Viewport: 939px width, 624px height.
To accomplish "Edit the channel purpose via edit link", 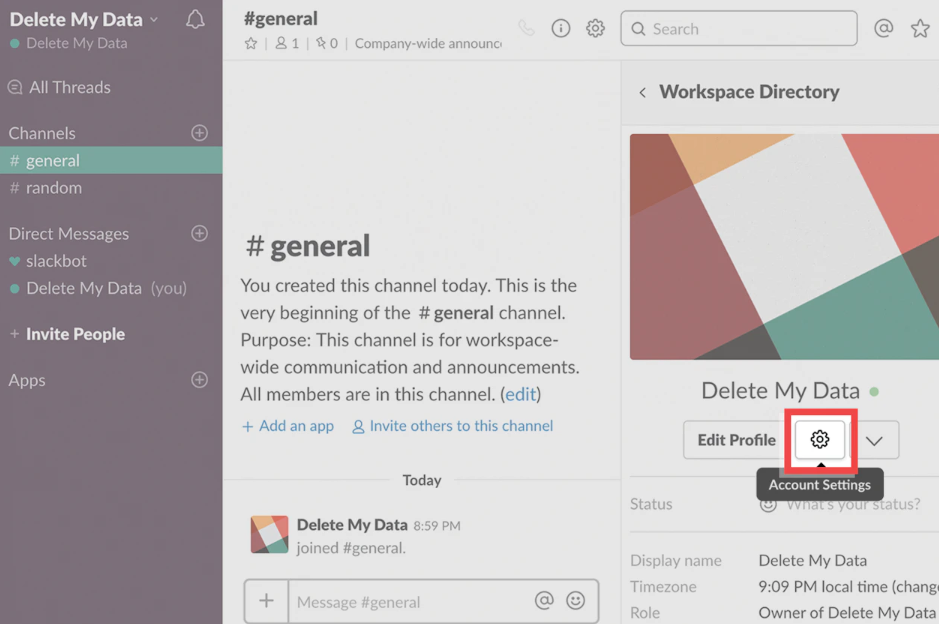I will [520, 394].
